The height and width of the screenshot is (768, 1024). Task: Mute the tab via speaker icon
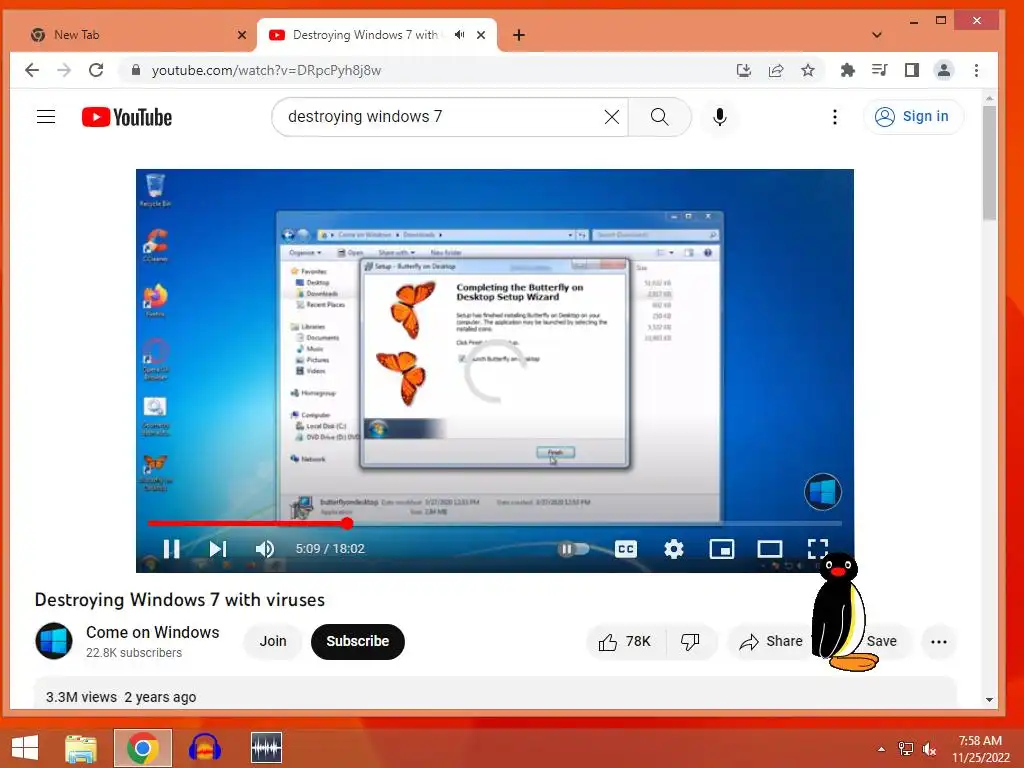pyautogui.click(x=460, y=35)
